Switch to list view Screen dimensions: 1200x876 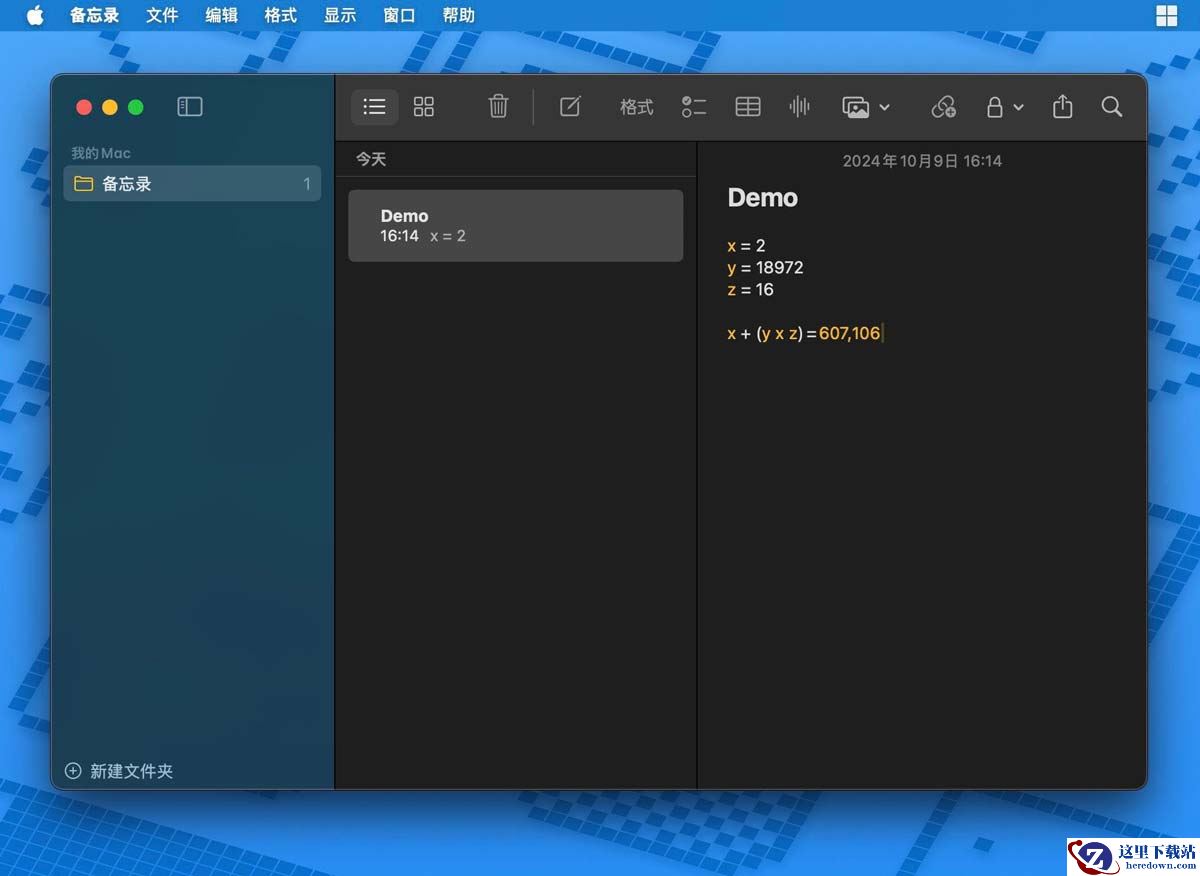(375, 107)
